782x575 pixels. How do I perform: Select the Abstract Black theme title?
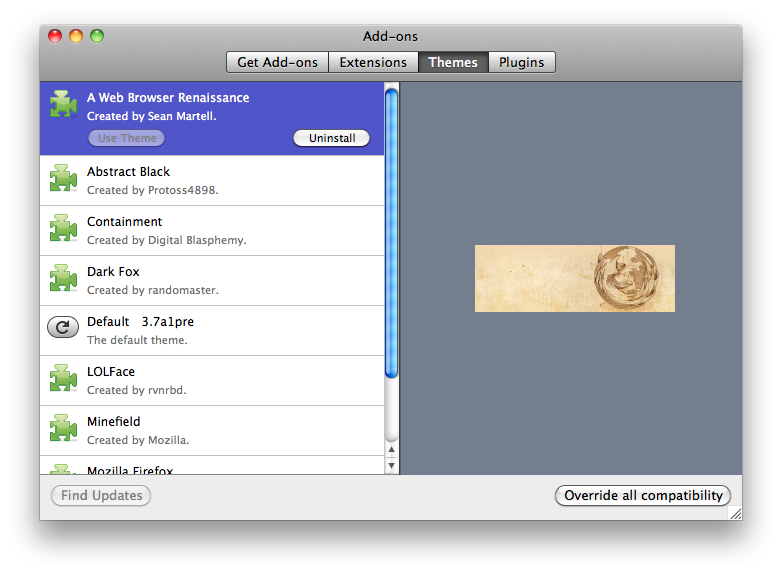click(128, 172)
